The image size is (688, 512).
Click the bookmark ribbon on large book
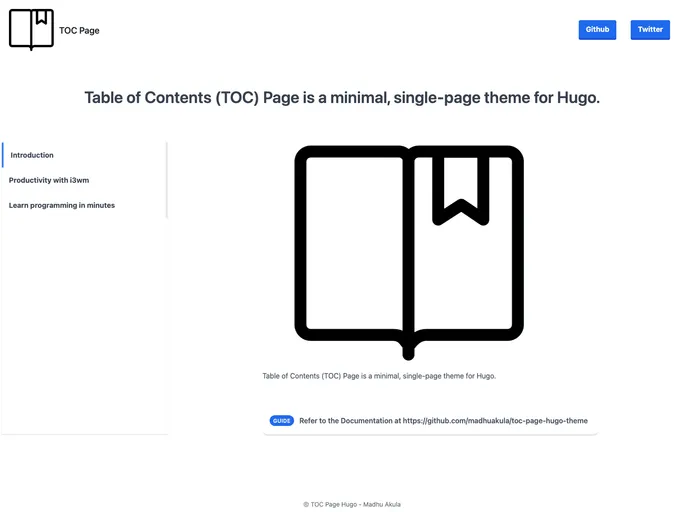point(460,188)
